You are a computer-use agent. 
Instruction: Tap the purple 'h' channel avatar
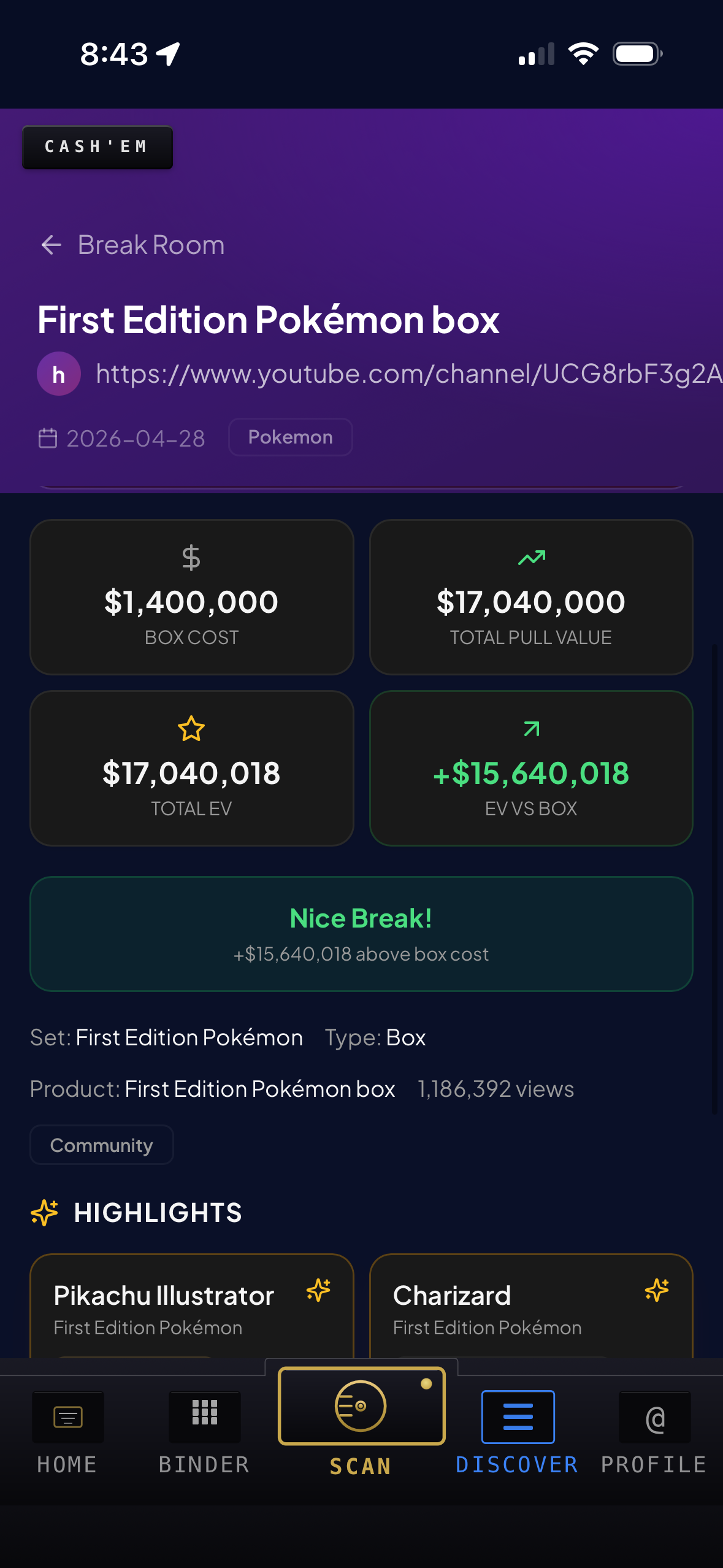(x=59, y=374)
